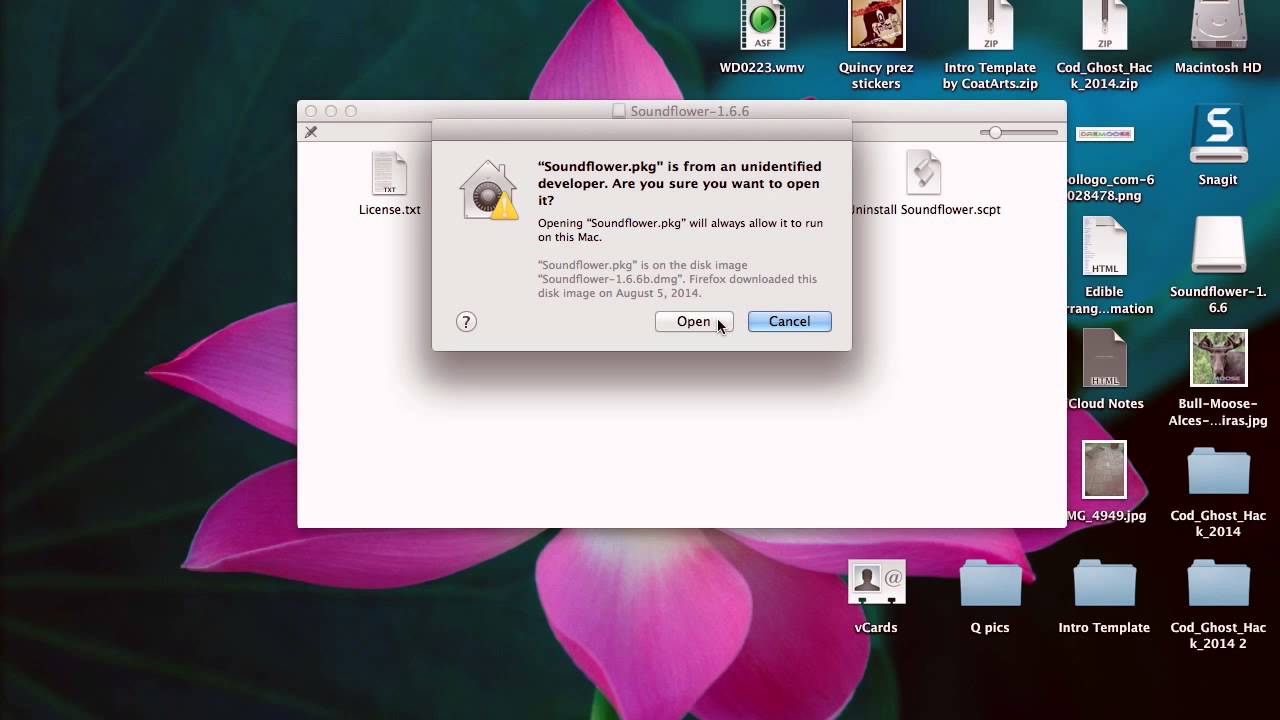Click the close button of the Soundflower window
1280x720 pixels.
[x=311, y=111]
